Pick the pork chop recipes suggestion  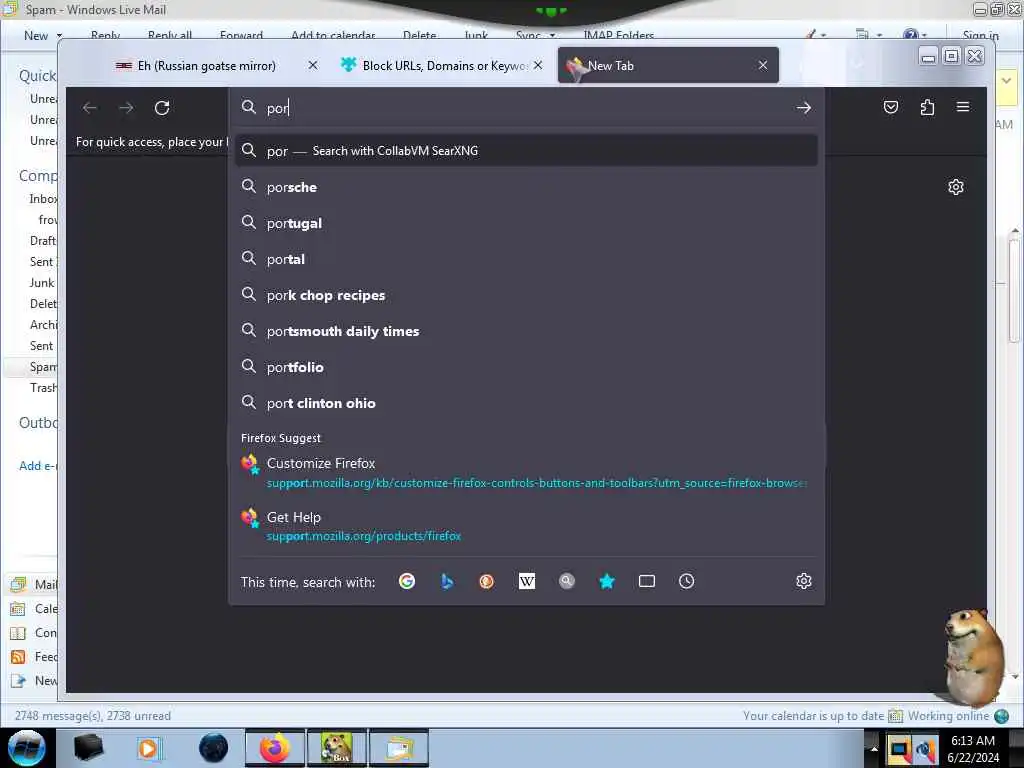tap(526, 295)
